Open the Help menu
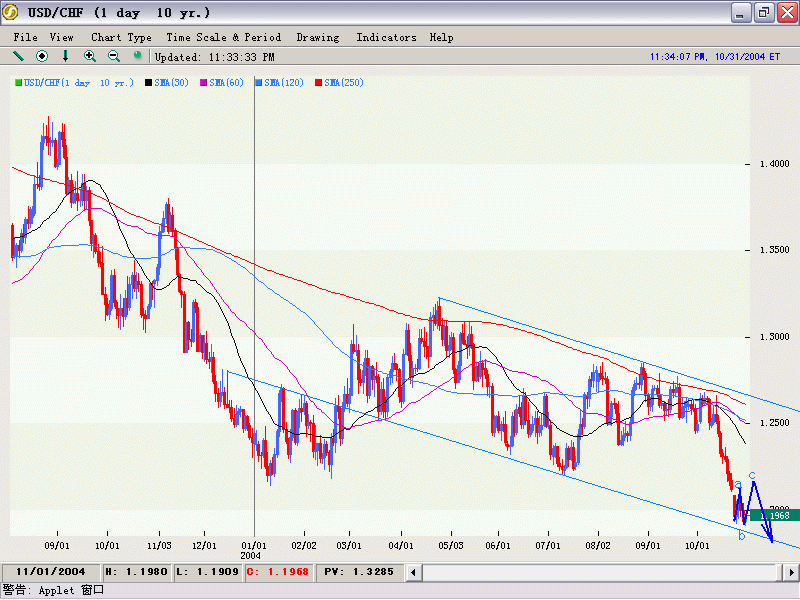Image resolution: width=800 pixels, height=600 pixels. tap(441, 37)
